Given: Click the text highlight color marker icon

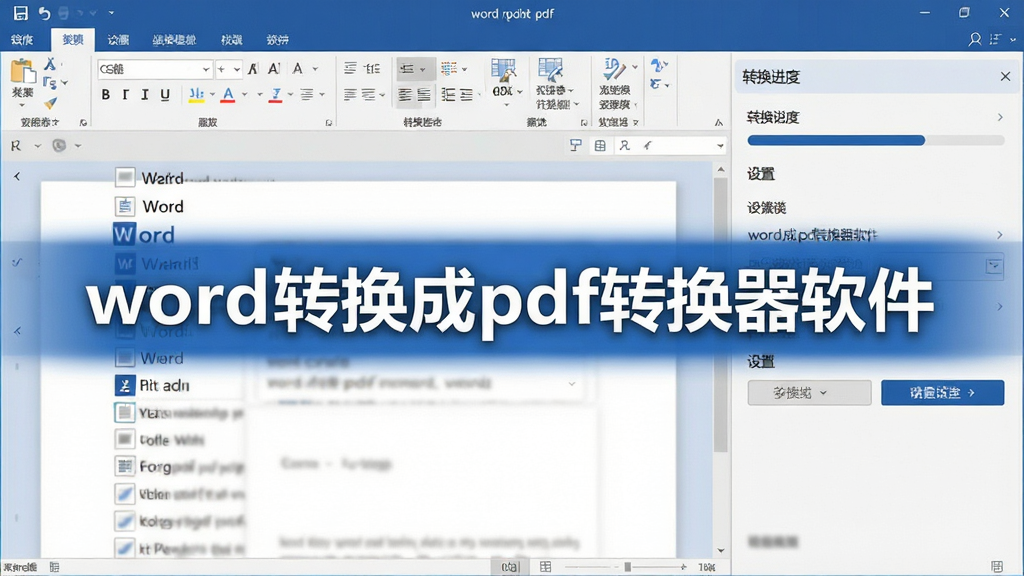Looking at the screenshot, I should [196, 95].
